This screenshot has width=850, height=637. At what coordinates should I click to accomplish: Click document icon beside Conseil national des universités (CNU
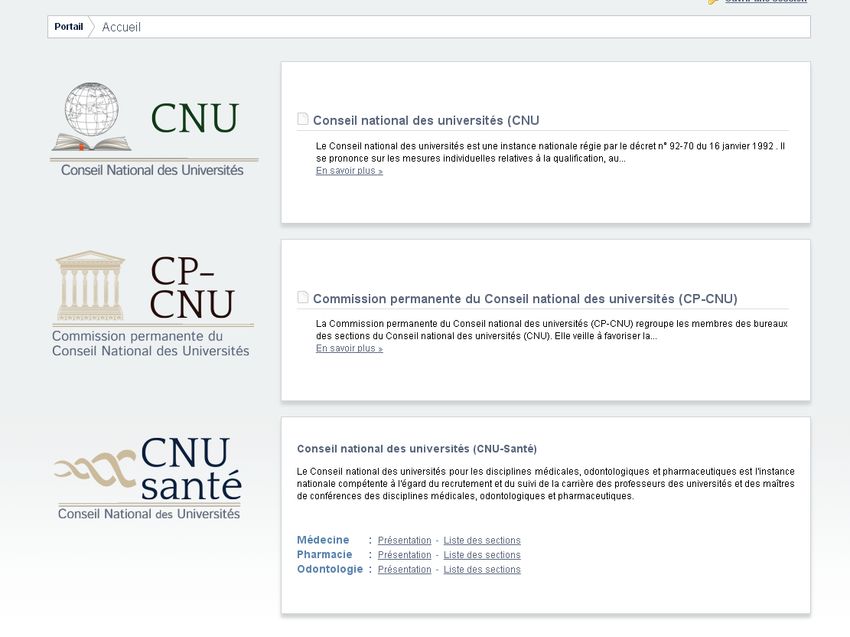tap(303, 120)
